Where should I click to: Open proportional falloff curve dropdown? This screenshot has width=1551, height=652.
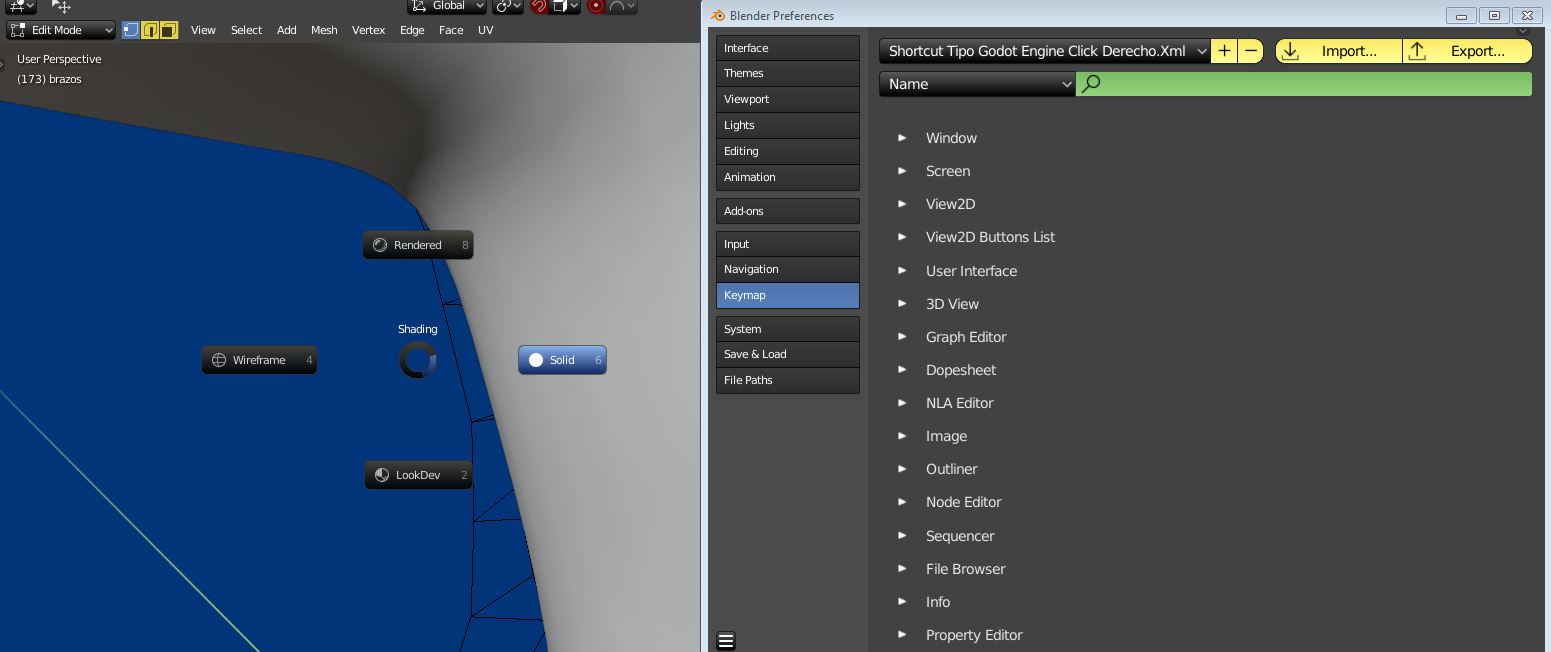click(x=622, y=6)
